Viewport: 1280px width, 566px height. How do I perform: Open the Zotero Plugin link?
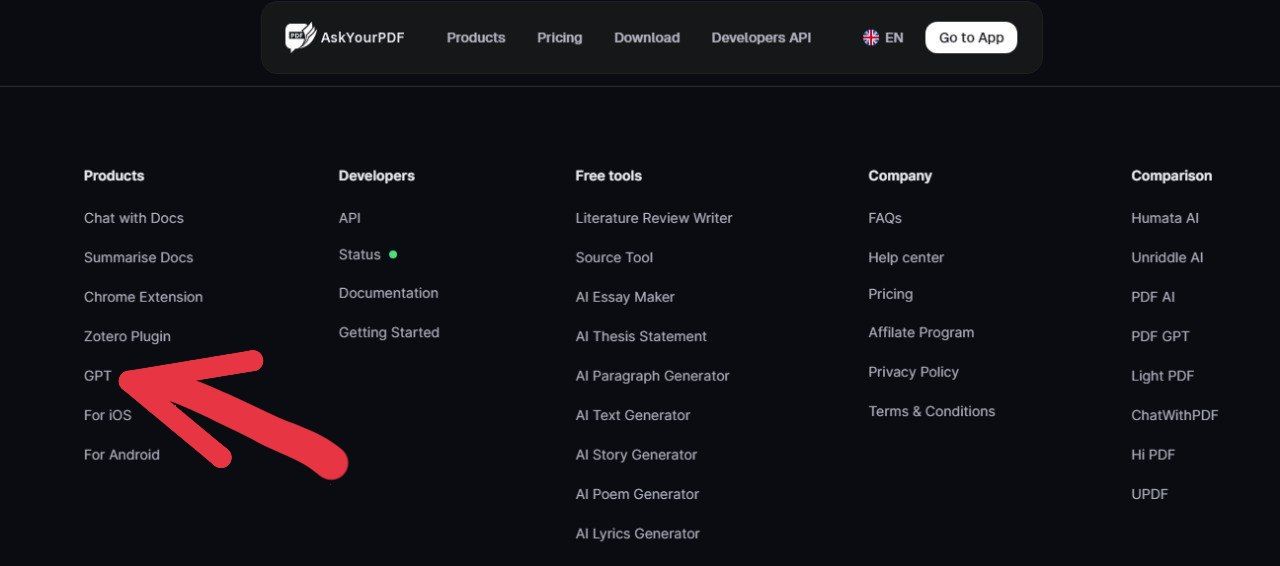tap(127, 336)
